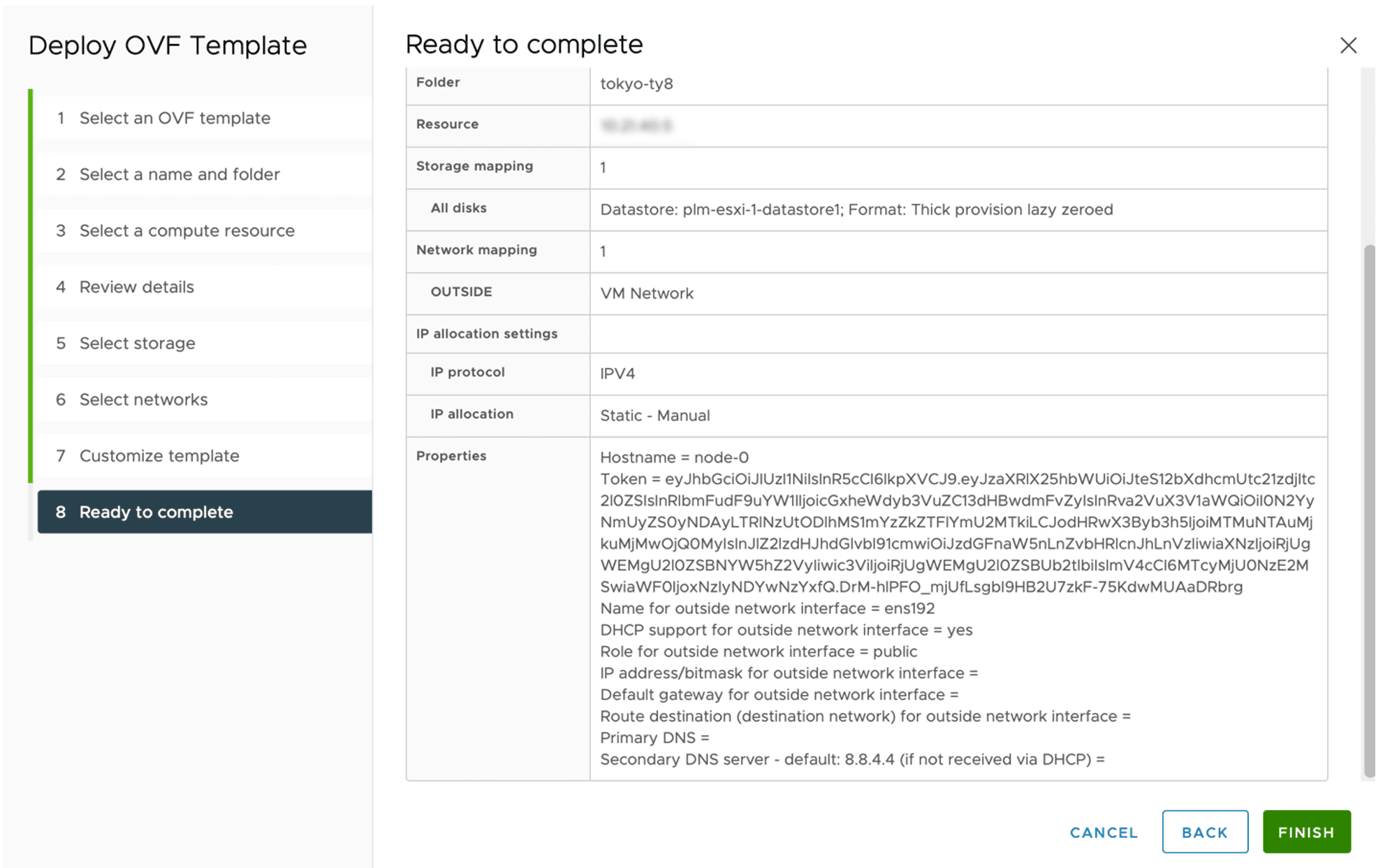Screen dimensions: 1383x868
Task: Go to step 2 Select a name and folder
Action: pyautogui.click(x=180, y=174)
